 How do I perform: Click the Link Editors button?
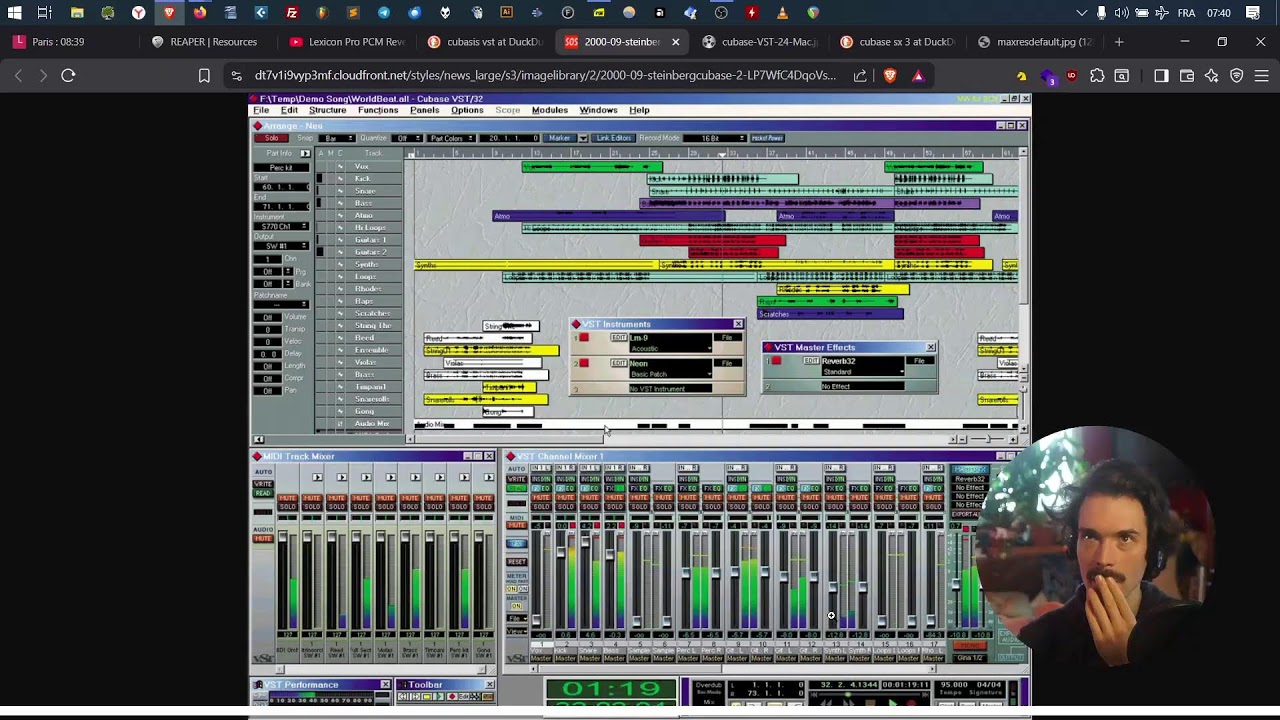point(614,138)
